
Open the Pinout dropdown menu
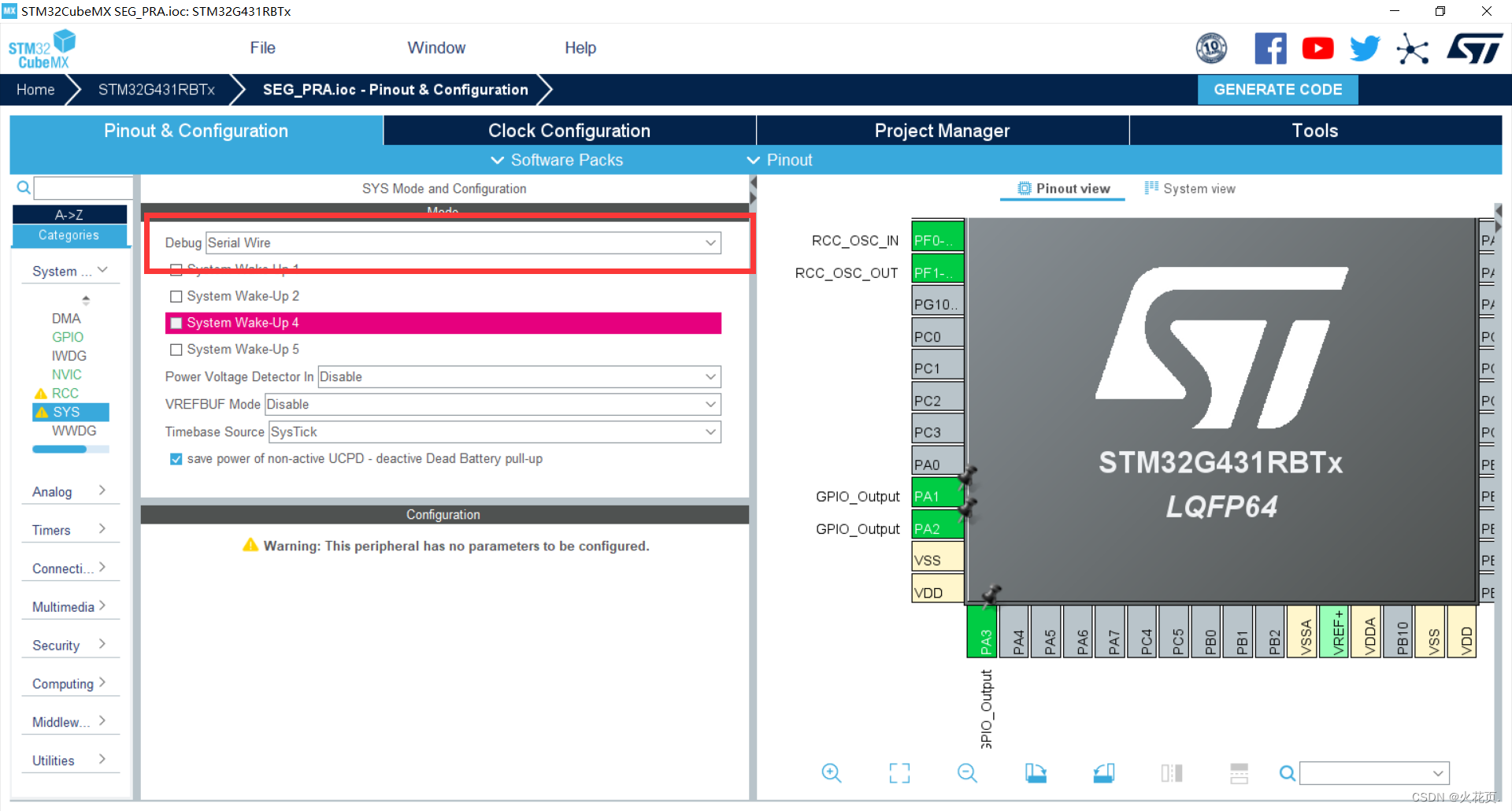779,160
